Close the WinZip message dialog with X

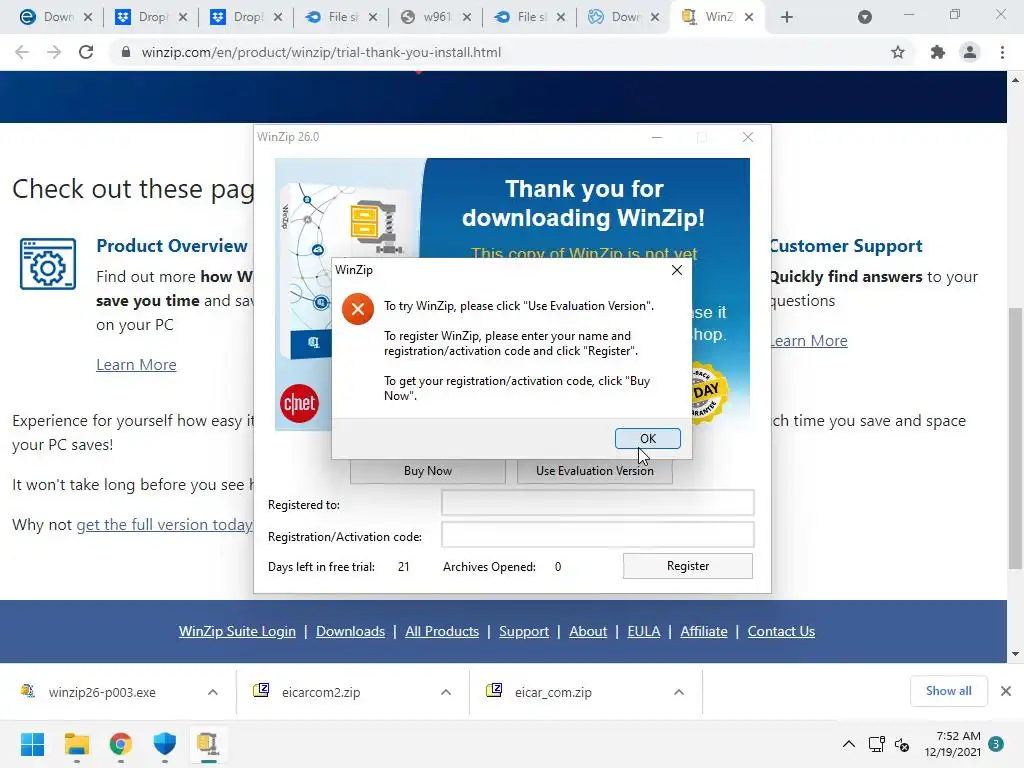pyautogui.click(x=677, y=270)
